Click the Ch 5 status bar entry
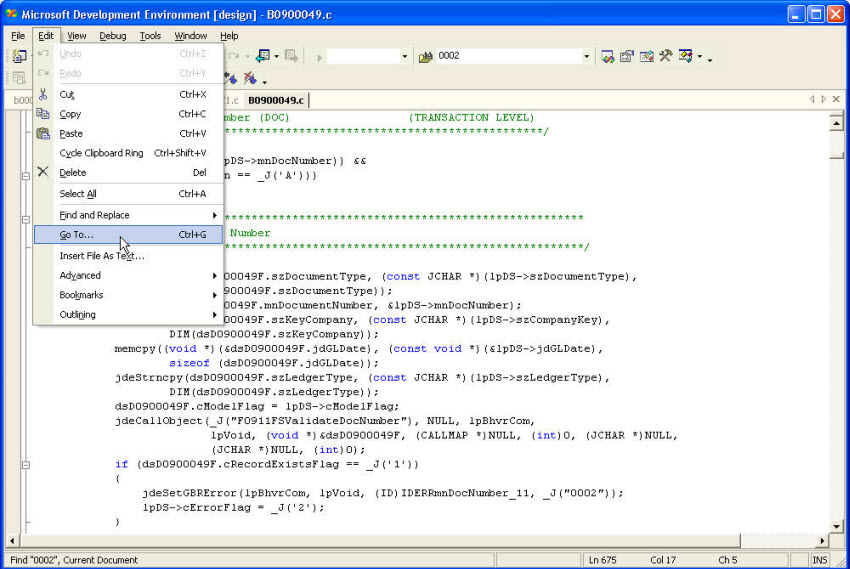Screen dimensions: 850x569 point(727,560)
